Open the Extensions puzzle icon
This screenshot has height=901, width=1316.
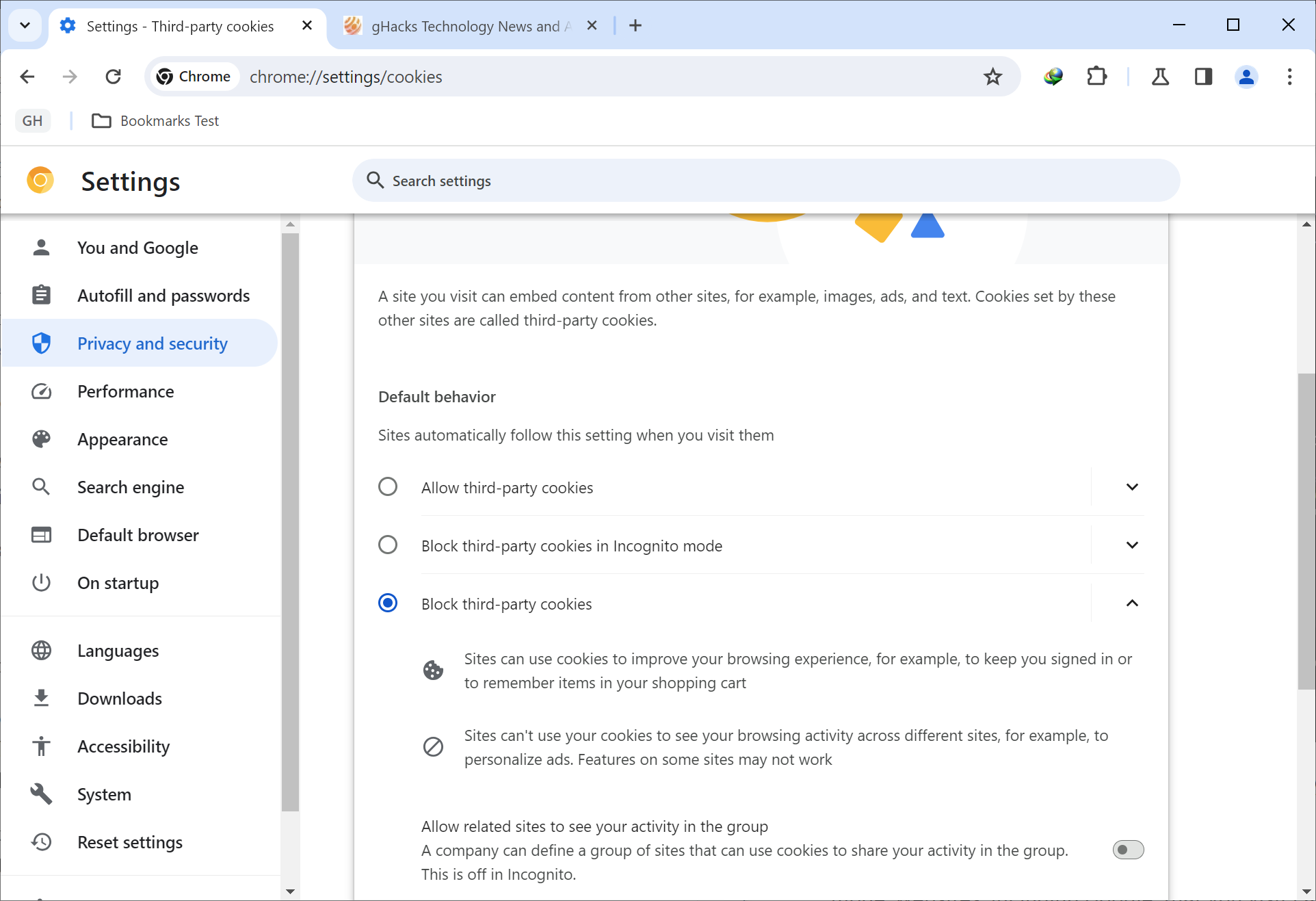click(x=1096, y=77)
